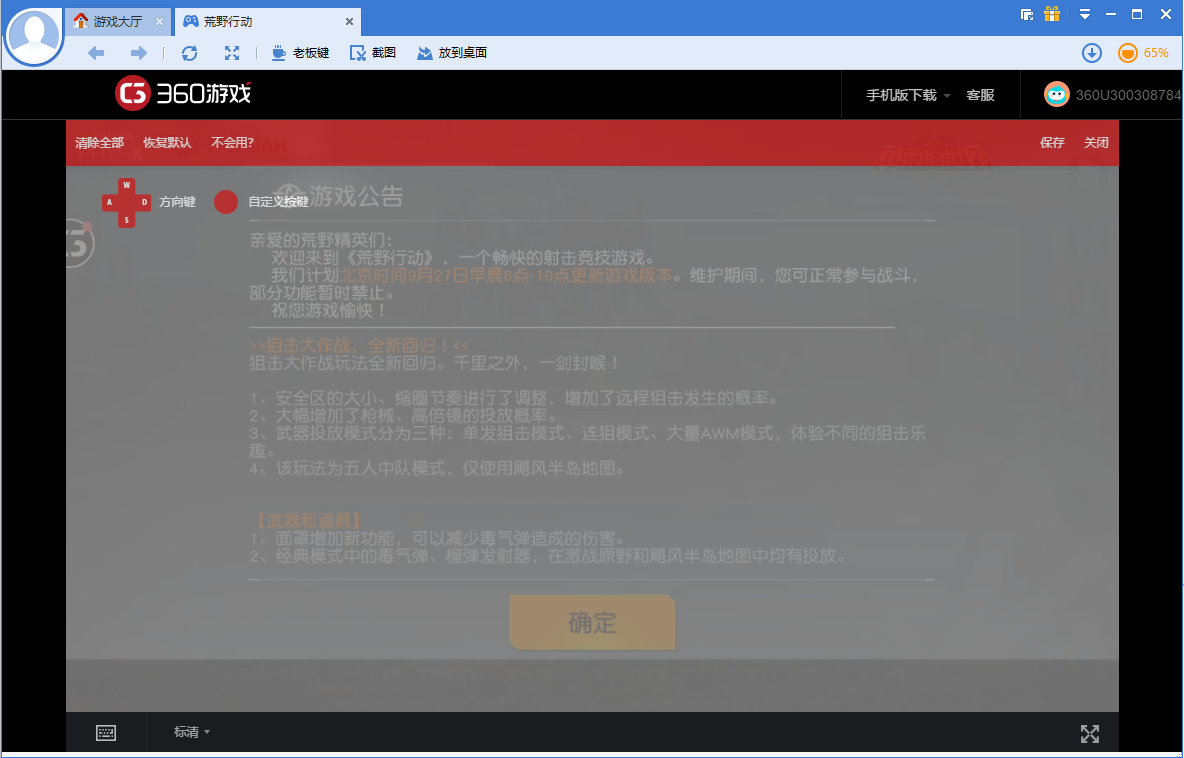Click the 游戏公告 announcement title
This screenshot has height=758, width=1184.
(x=356, y=197)
